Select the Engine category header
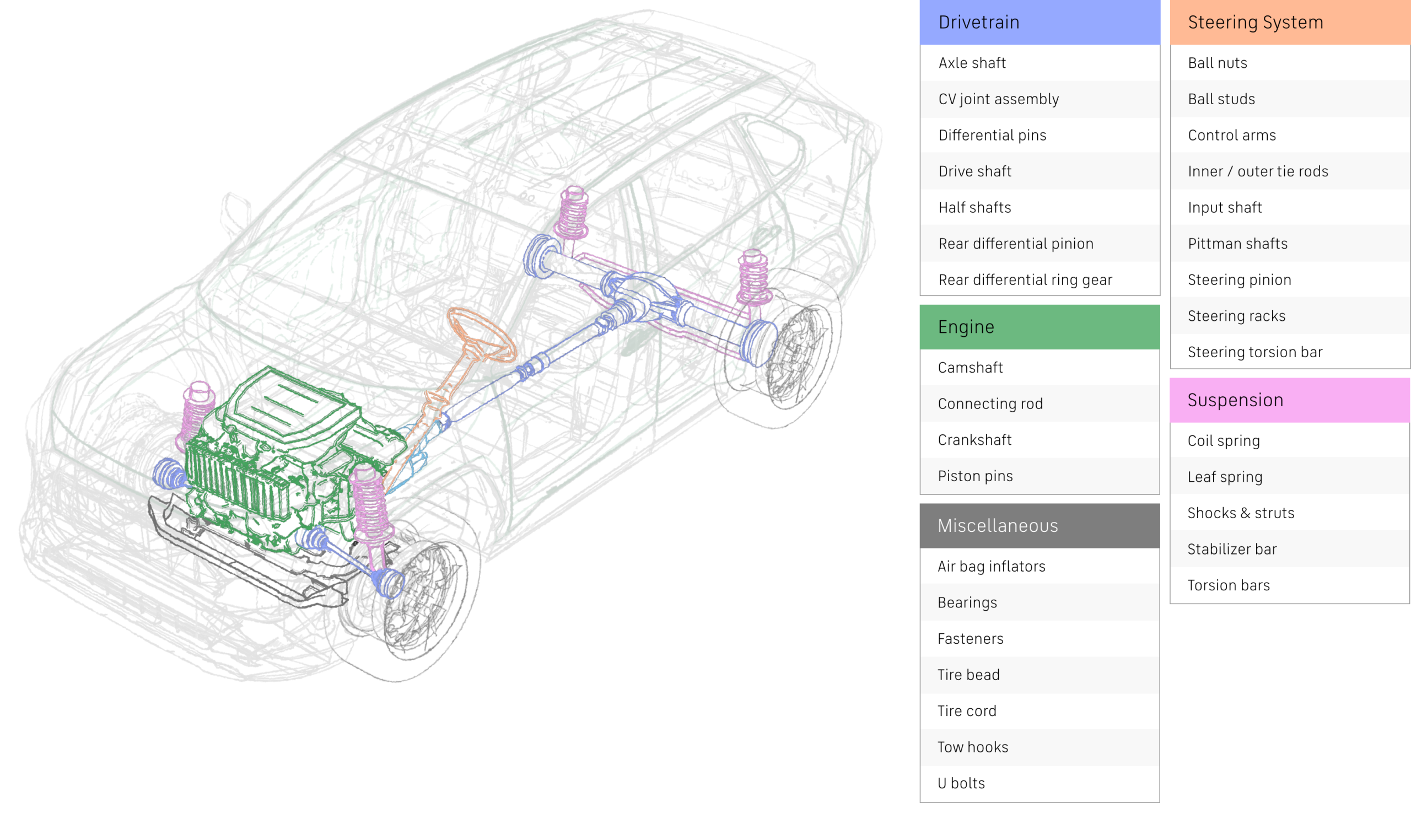The width and height of the screenshot is (1411, 840). pos(1040,327)
